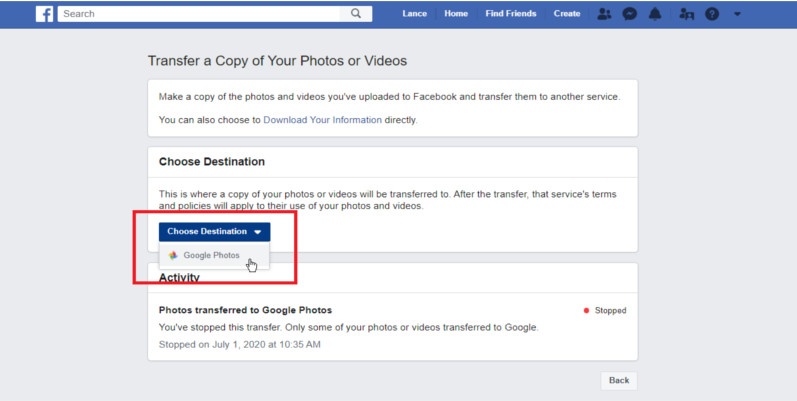Open the Friend Requests icon

pyautogui.click(x=604, y=14)
